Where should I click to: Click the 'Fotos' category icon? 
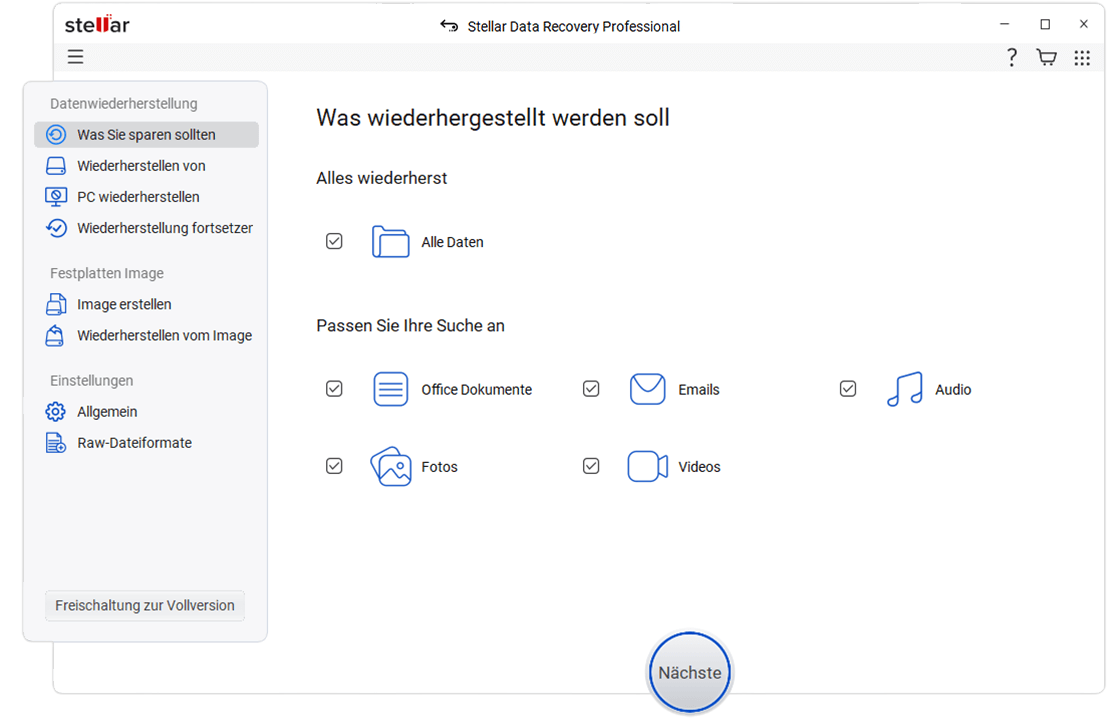[391, 465]
